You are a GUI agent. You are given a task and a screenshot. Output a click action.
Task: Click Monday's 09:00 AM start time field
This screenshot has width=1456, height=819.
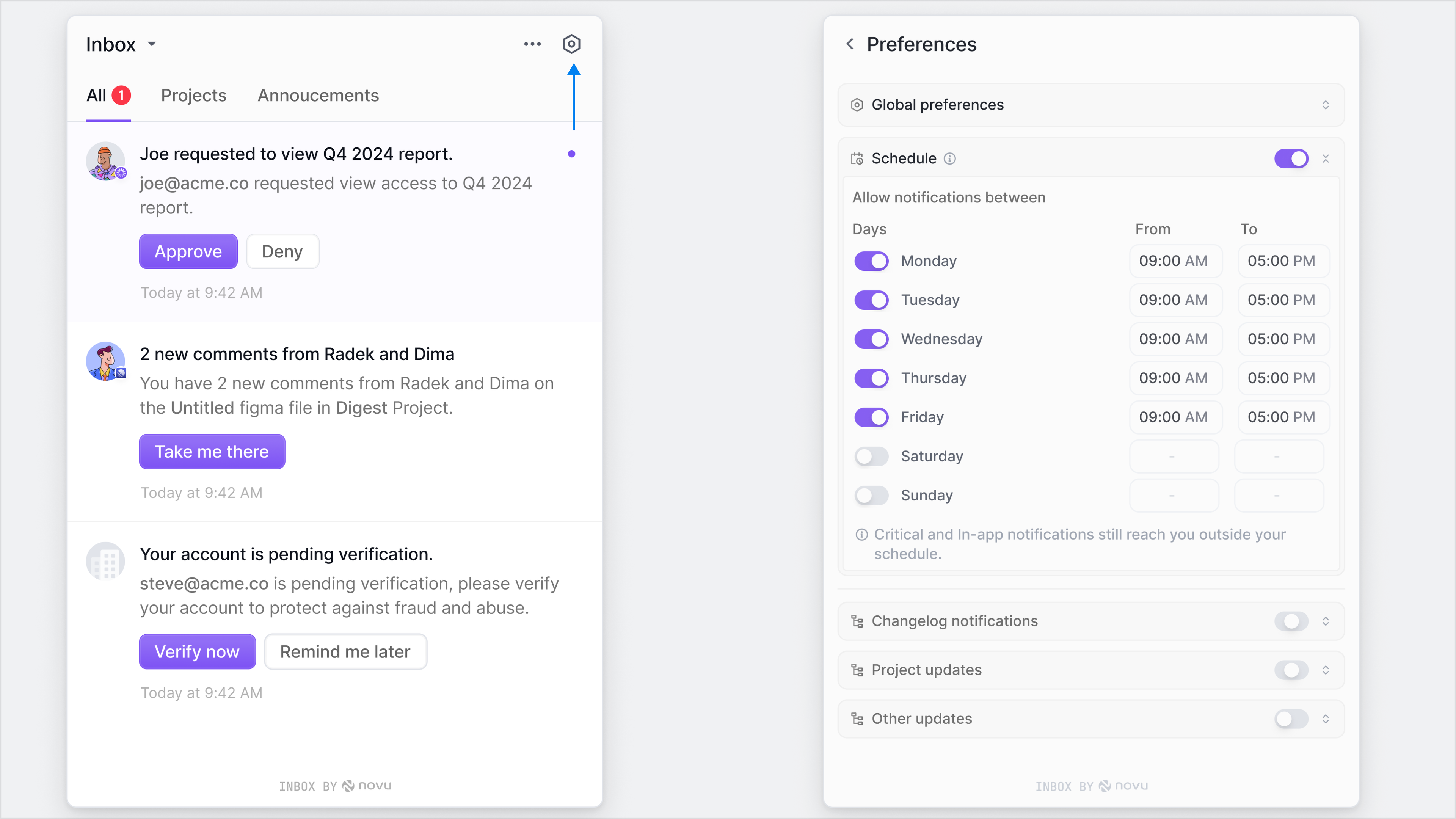click(1176, 260)
